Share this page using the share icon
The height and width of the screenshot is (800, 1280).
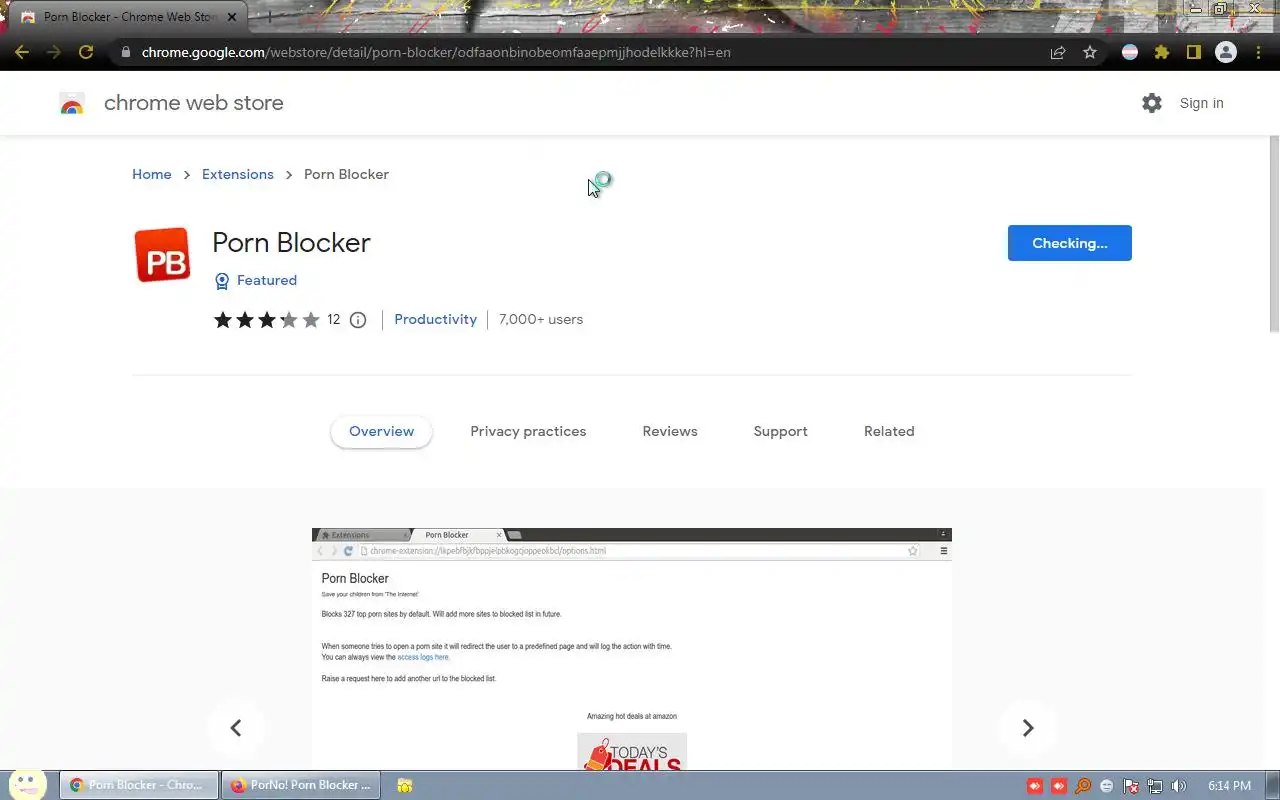tap(1058, 52)
